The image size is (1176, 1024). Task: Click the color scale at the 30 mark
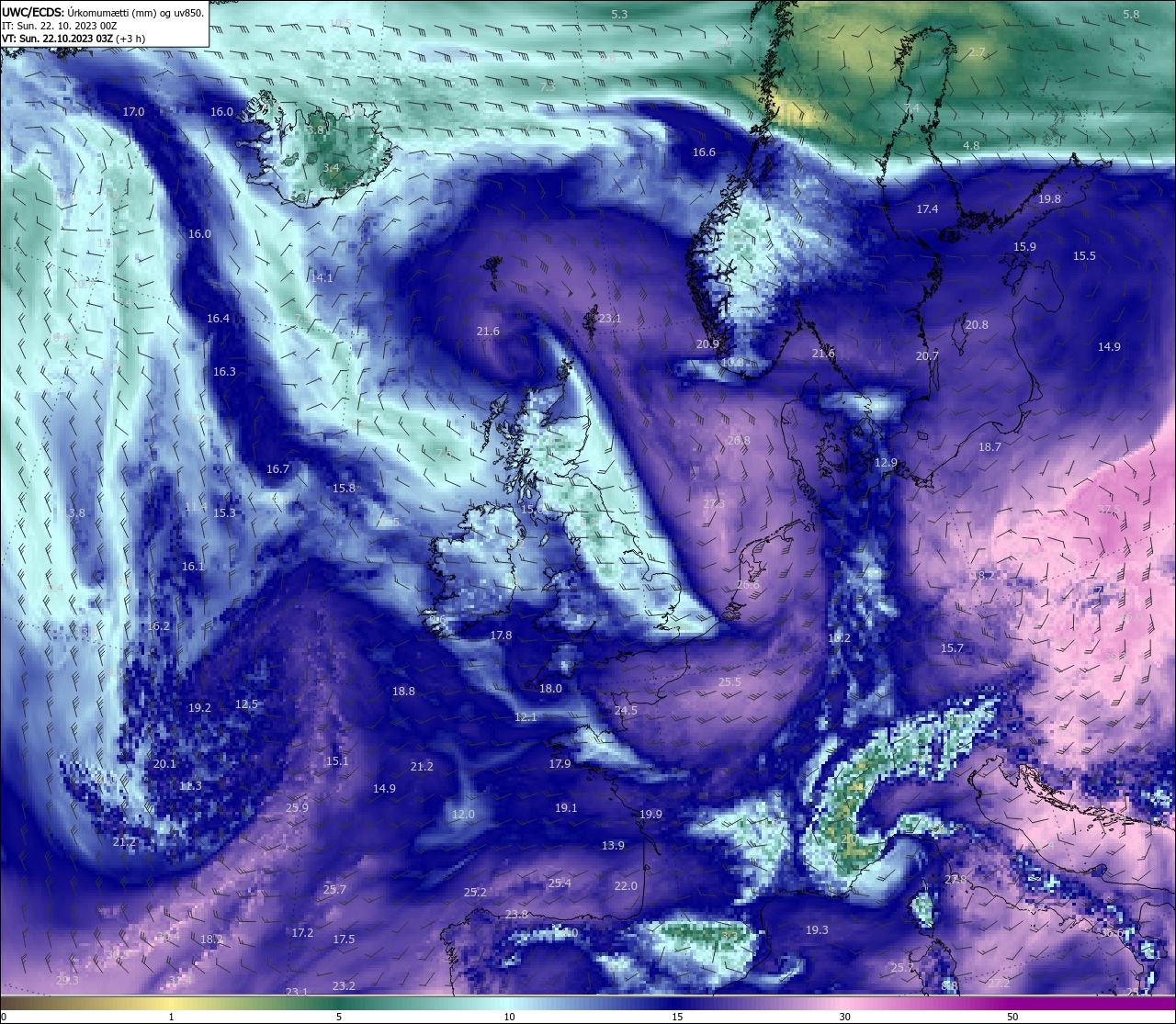(844, 1003)
